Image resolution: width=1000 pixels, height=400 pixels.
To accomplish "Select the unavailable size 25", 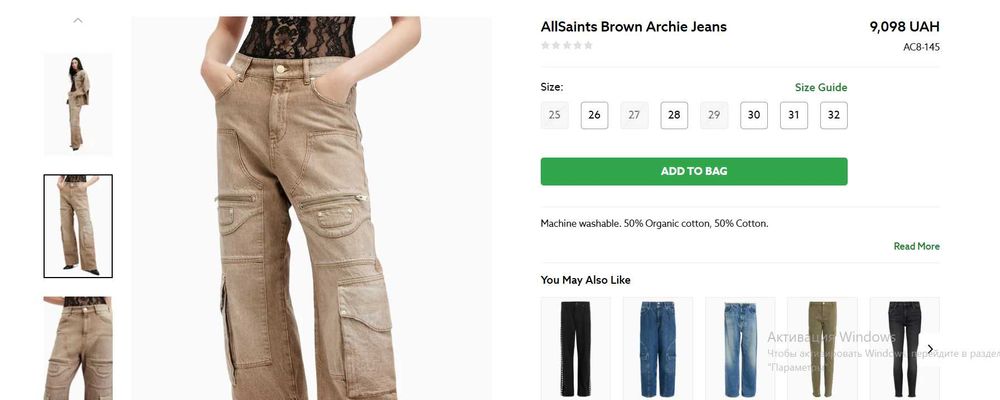I will click(555, 115).
